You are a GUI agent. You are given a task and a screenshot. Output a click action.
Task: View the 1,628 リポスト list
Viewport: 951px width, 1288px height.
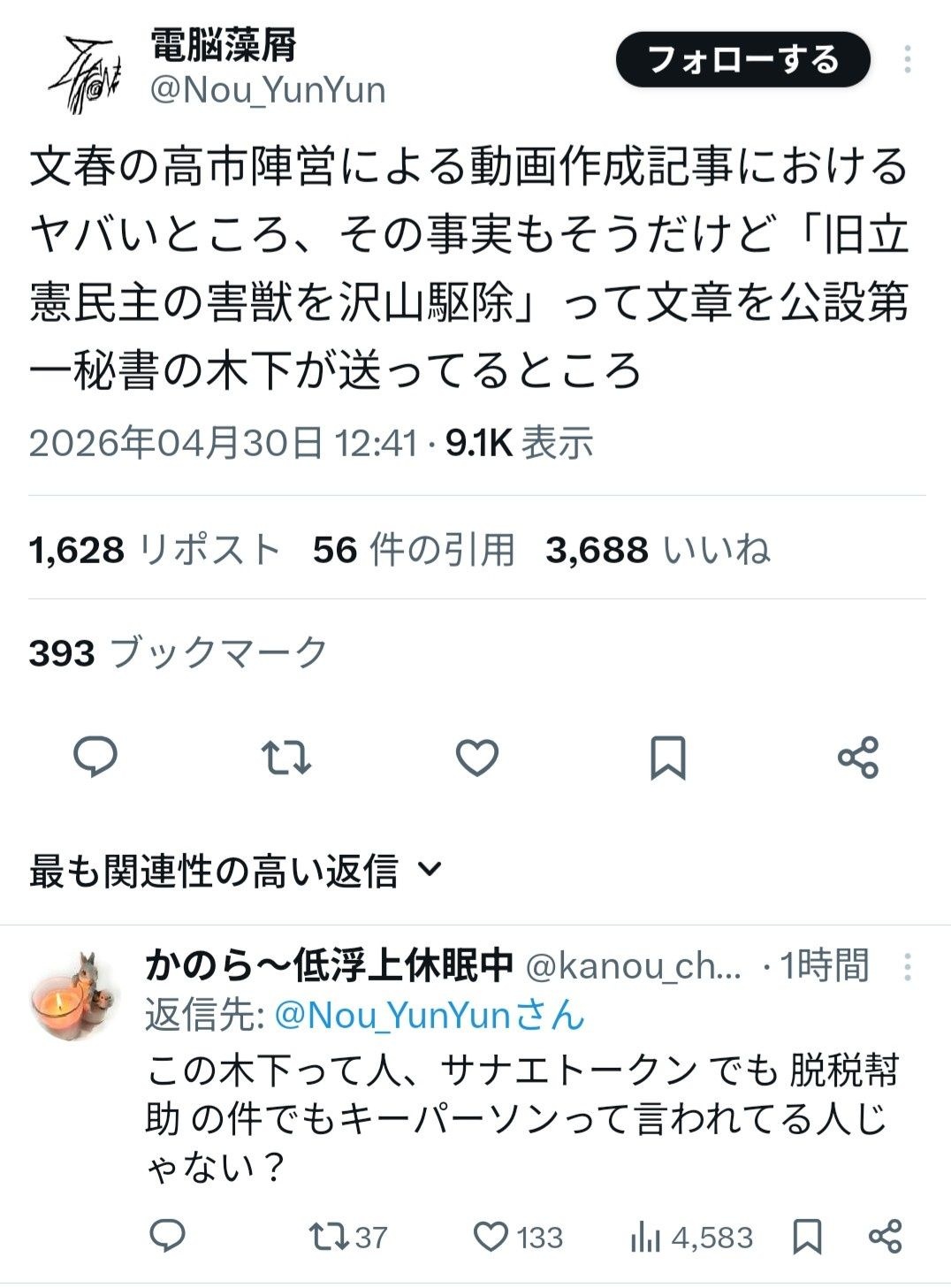155,550
